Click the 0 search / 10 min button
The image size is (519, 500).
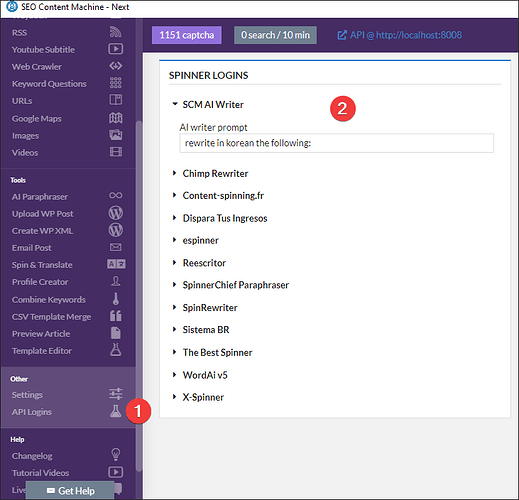click(x=275, y=35)
